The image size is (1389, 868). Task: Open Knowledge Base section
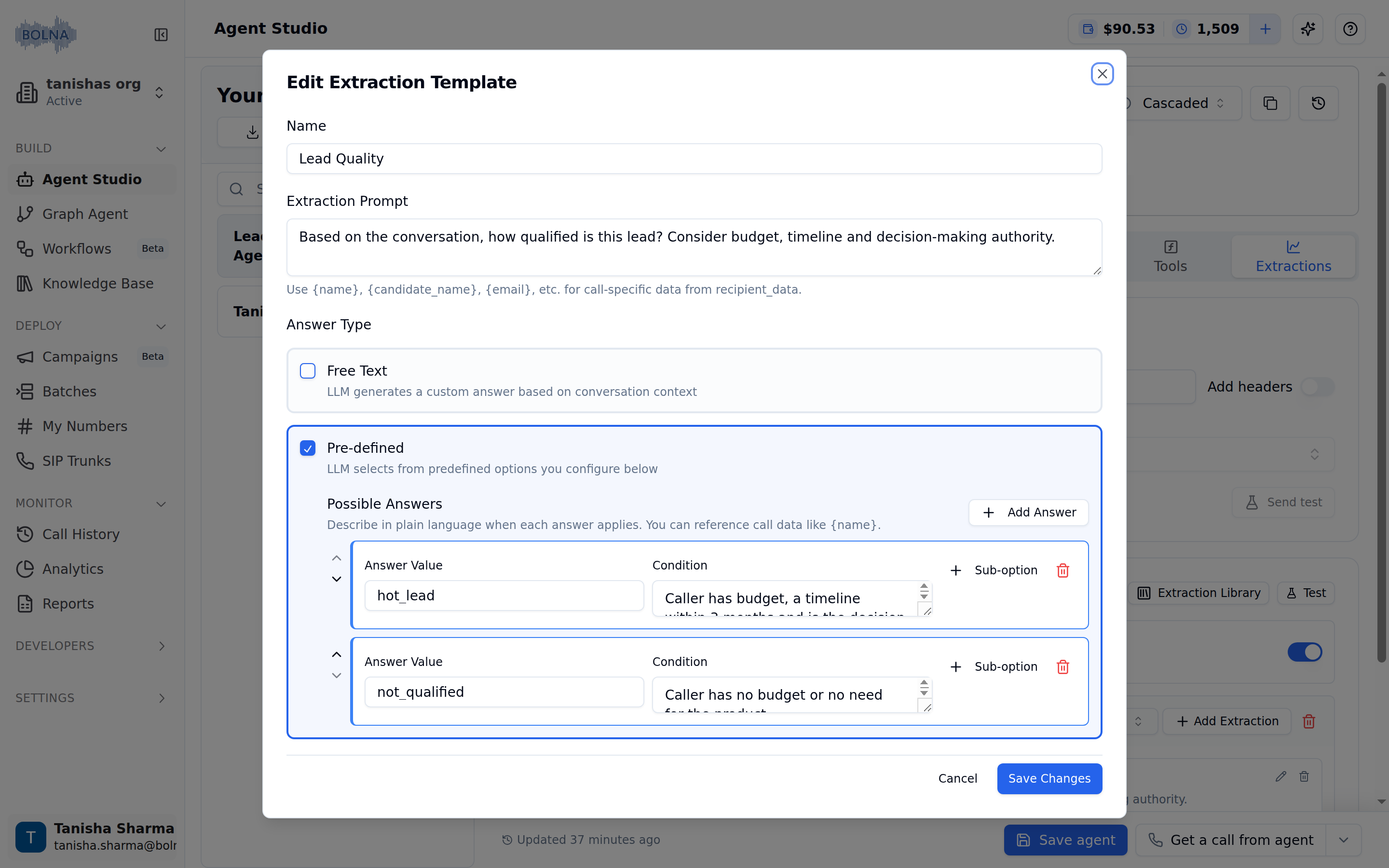click(92, 284)
